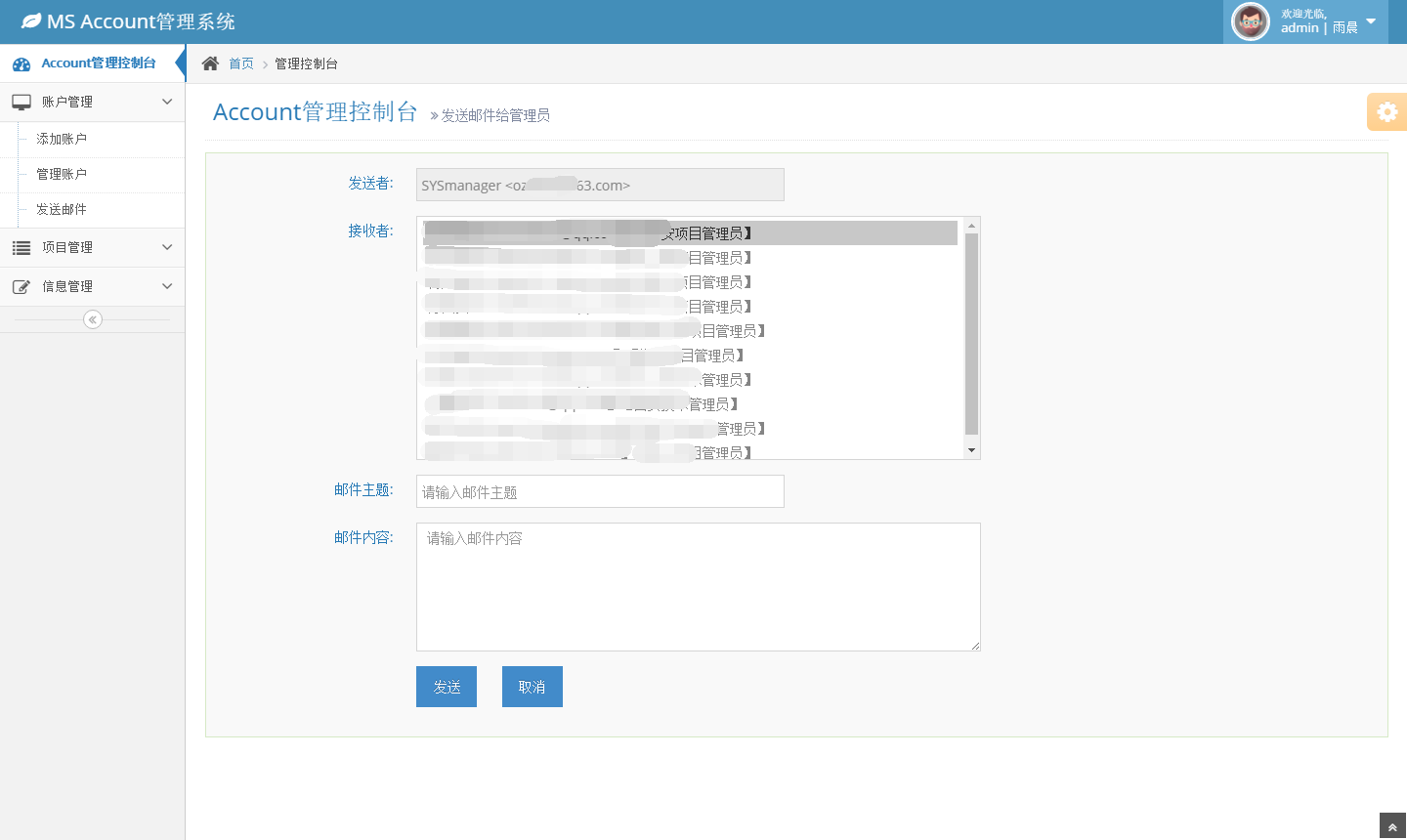Open 添加账户 in sidebar

pyautogui.click(x=62, y=139)
